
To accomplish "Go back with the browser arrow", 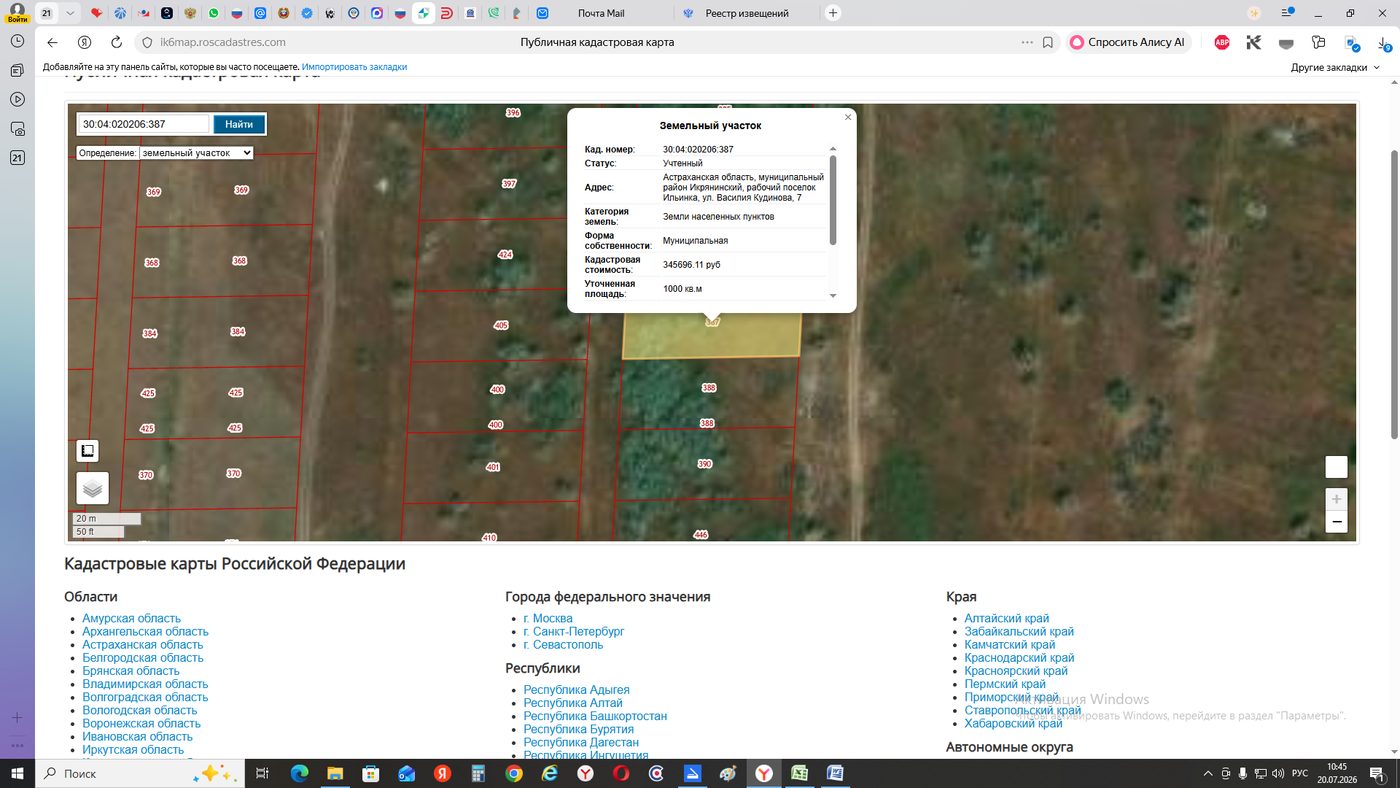I will (x=52, y=42).
